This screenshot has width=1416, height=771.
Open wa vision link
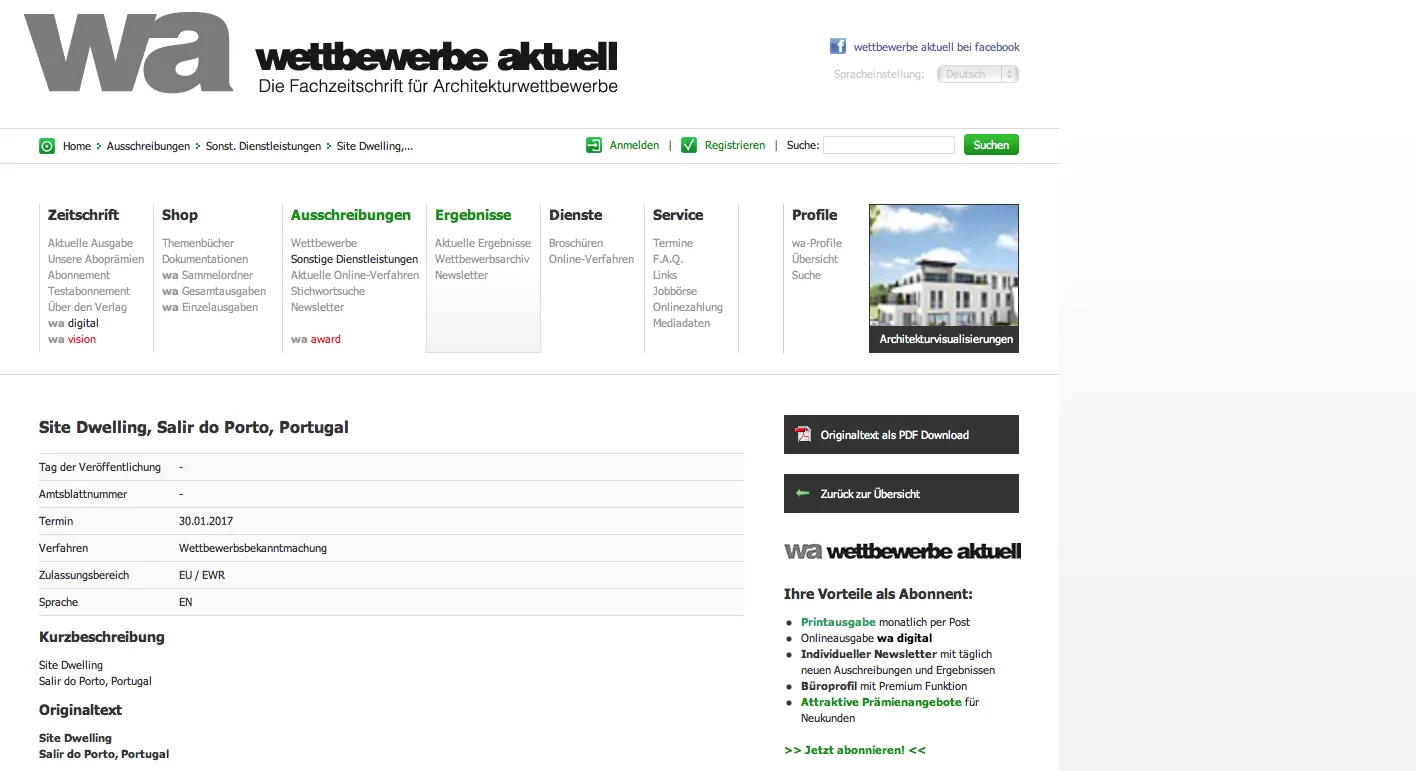pyautogui.click(x=72, y=339)
